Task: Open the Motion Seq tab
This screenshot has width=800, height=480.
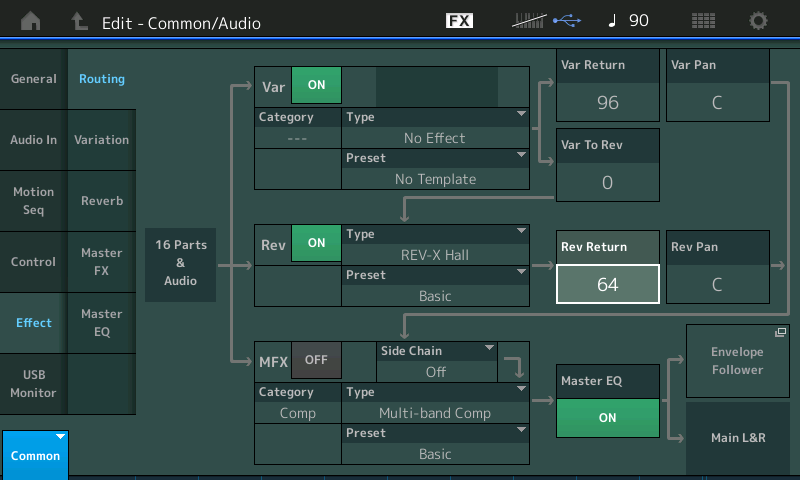Action: click(x=34, y=201)
